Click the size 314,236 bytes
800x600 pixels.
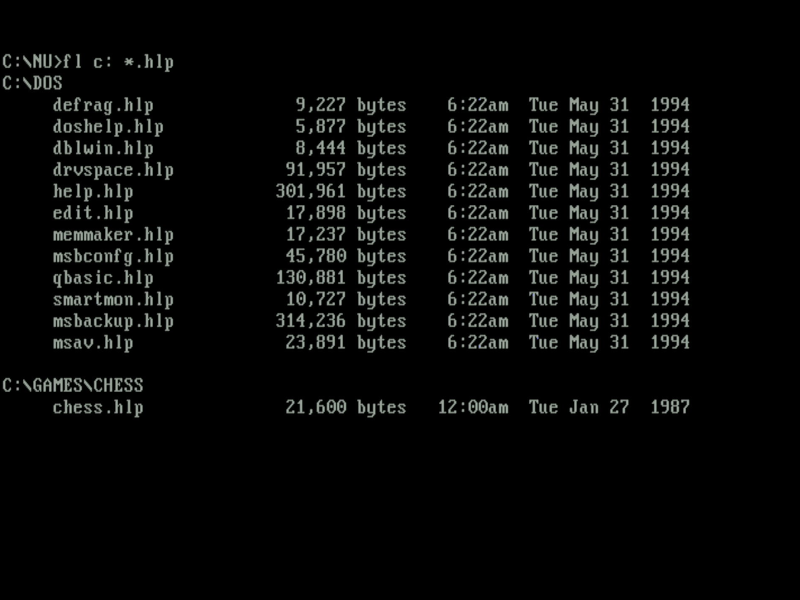click(x=341, y=321)
